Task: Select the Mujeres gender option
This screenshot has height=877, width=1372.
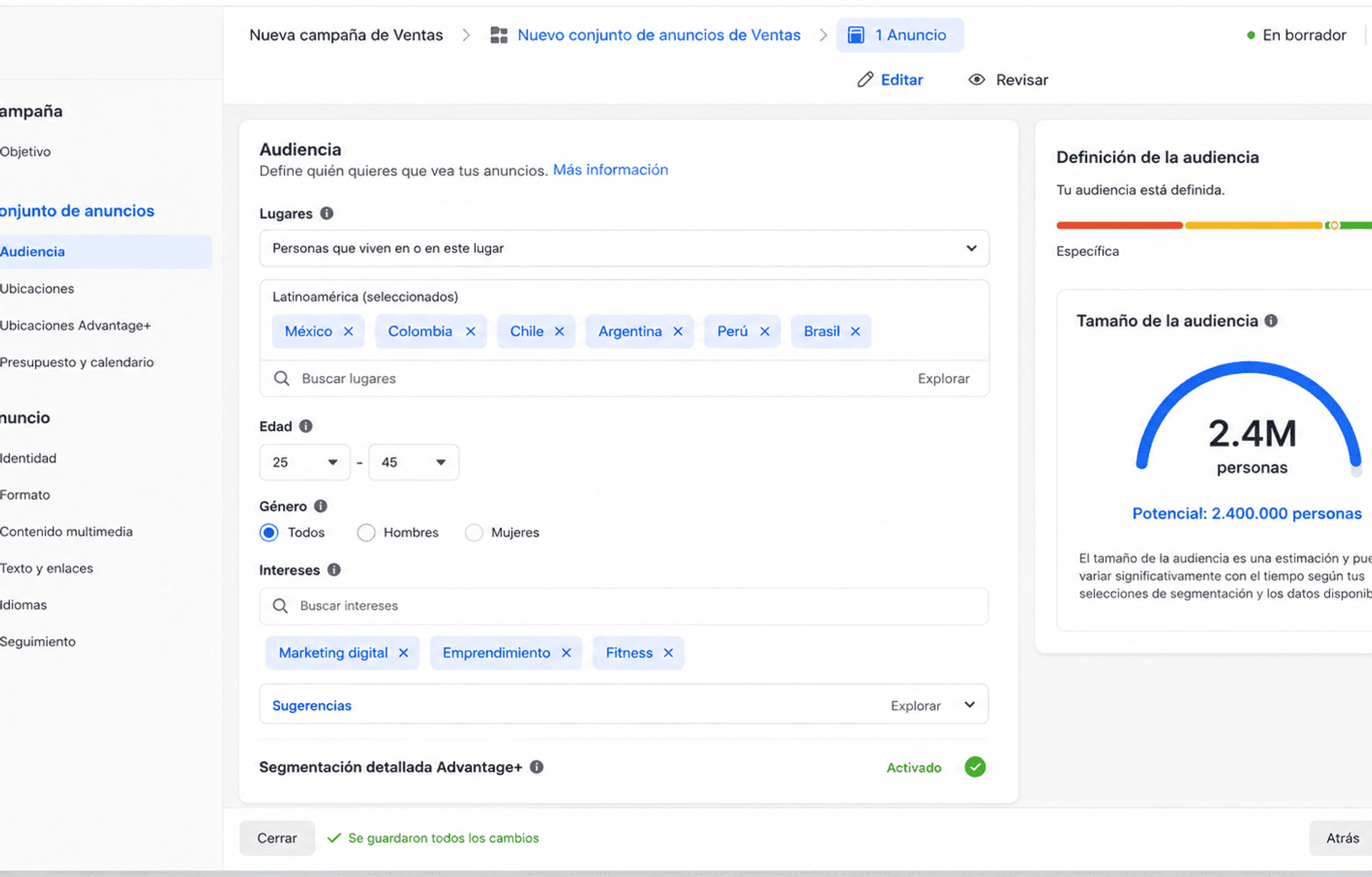Action: point(474,532)
